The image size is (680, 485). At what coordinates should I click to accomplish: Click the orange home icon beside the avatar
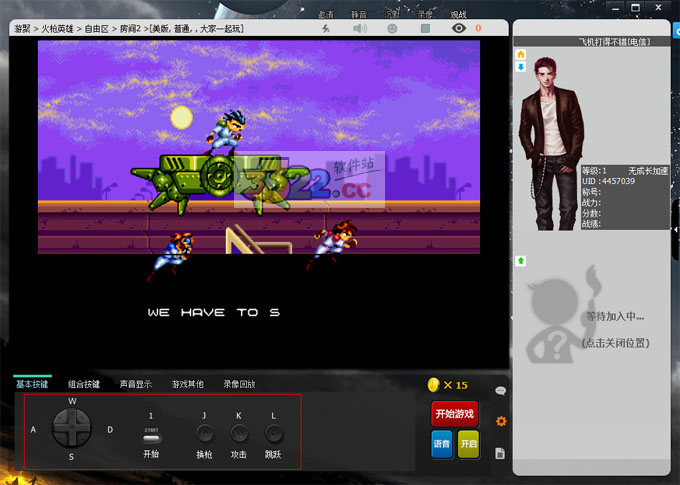[520, 54]
